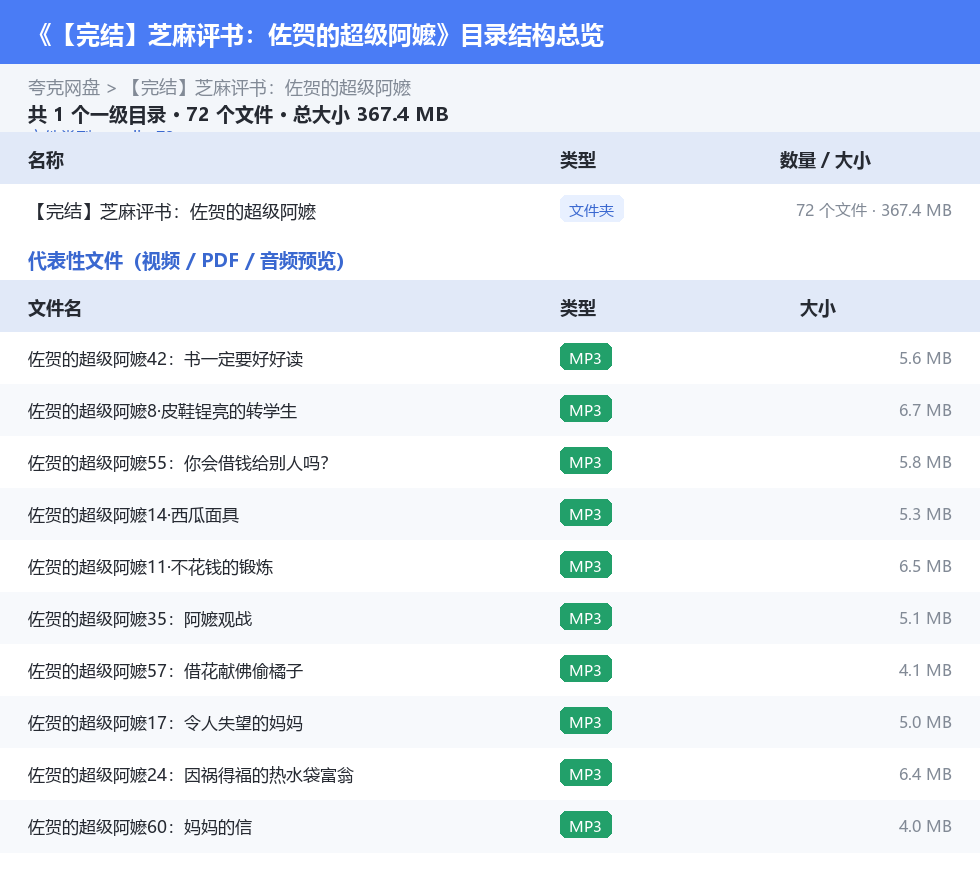The width and height of the screenshot is (980, 884).
Task: Select the 72 个文件 · 367.4 MB cell
Action: point(873,210)
